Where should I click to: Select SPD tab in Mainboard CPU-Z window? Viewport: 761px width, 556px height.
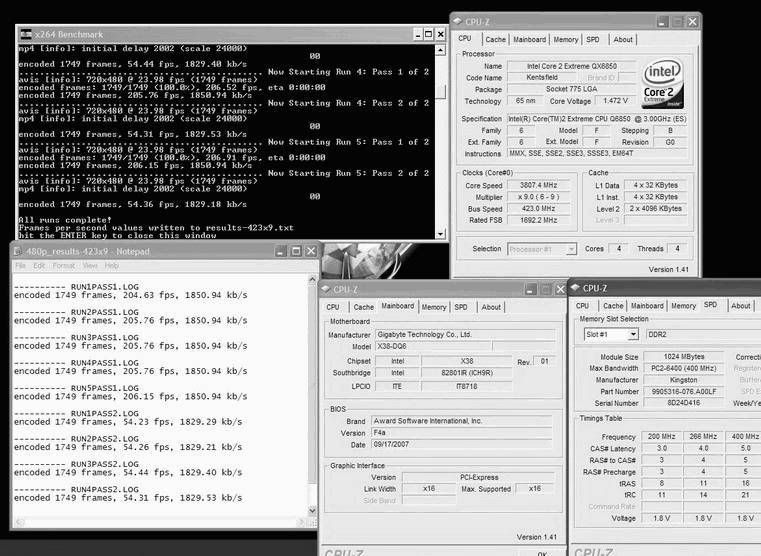click(461, 307)
